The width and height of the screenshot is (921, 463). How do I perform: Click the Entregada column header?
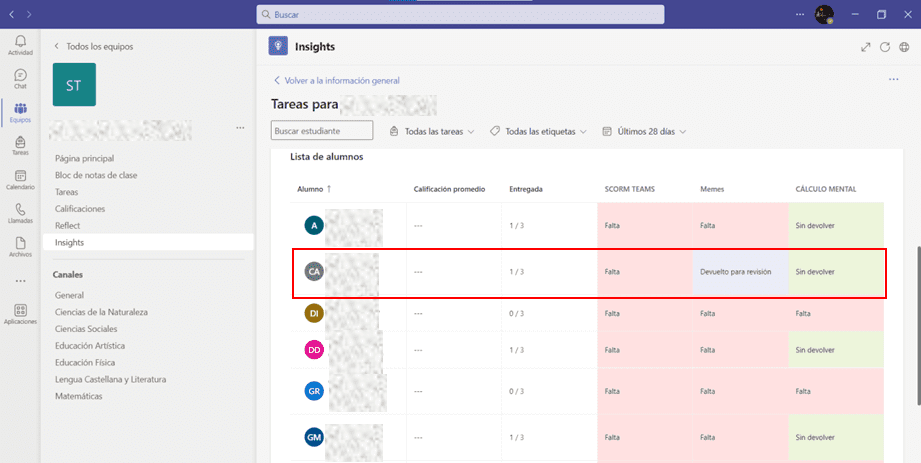pyautogui.click(x=526, y=189)
